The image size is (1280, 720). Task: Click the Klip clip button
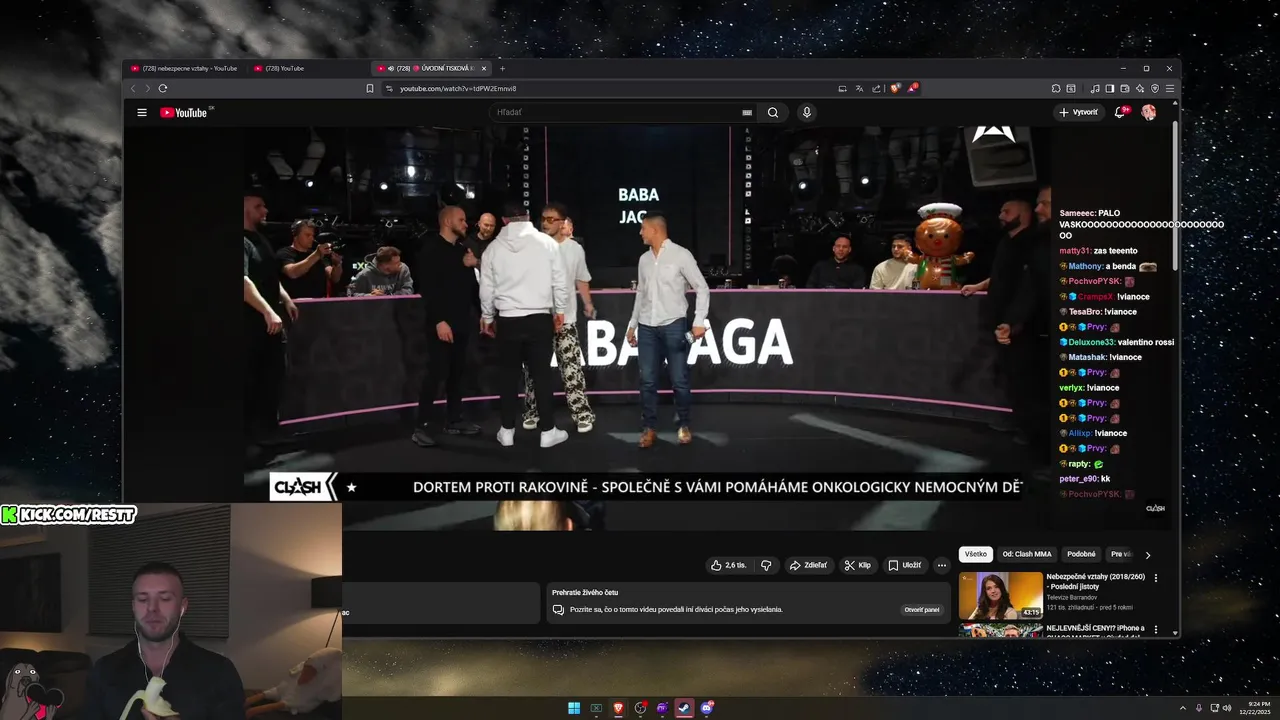pyautogui.click(x=857, y=565)
